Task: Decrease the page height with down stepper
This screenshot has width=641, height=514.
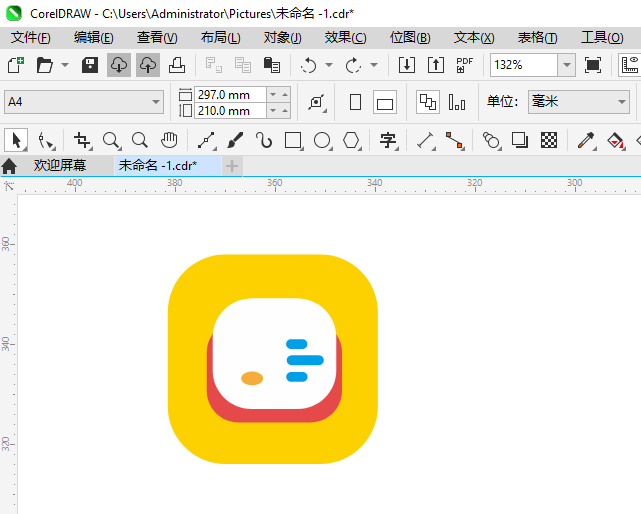Action: point(273,110)
